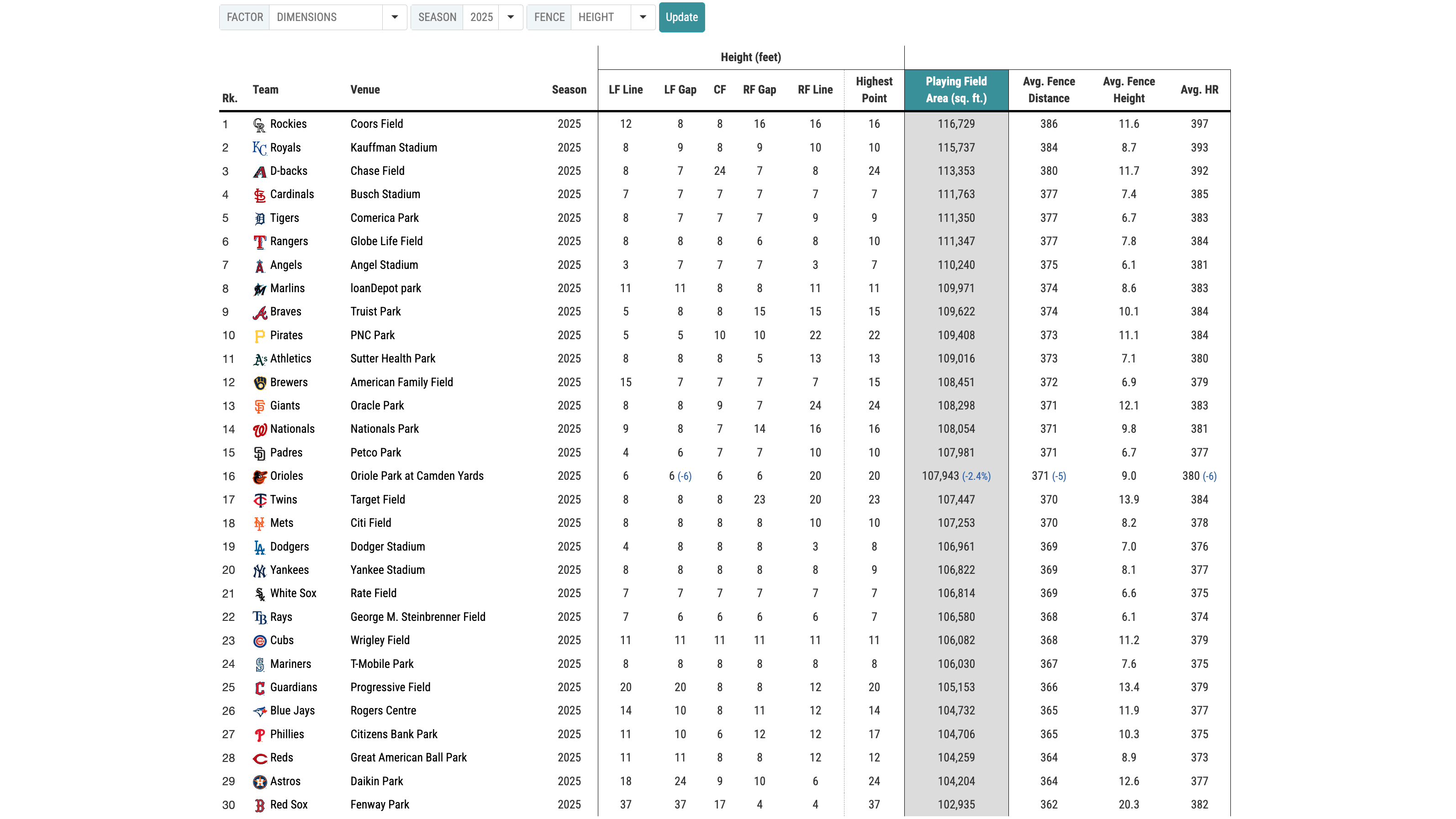Viewport: 1456px width, 819px height.
Task: Sort table by Avg. HR column
Action: point(1199,90)
